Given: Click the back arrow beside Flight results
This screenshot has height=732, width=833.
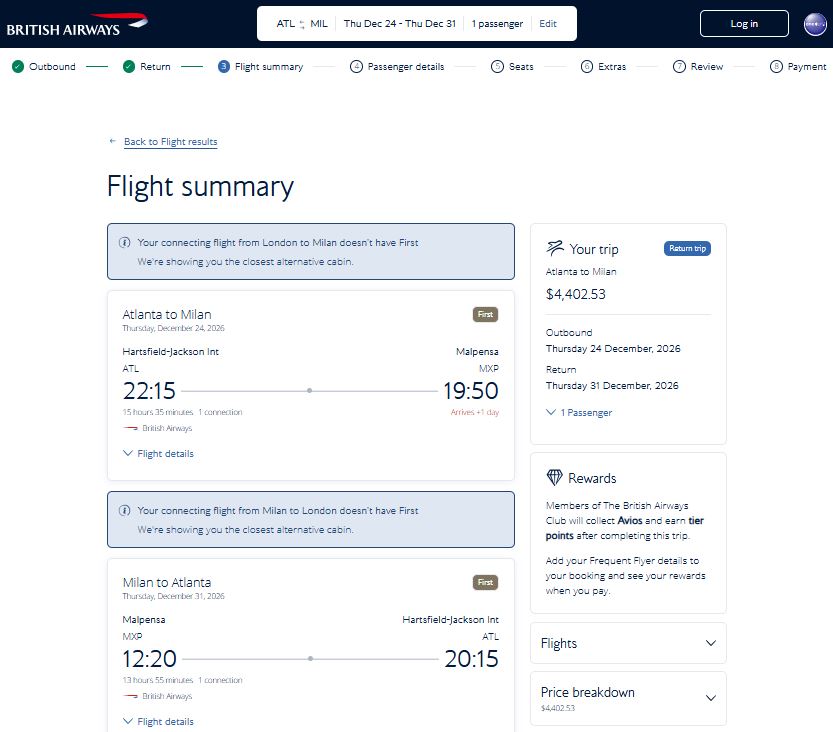Looking at the screenshot, I should click(112, 141).
